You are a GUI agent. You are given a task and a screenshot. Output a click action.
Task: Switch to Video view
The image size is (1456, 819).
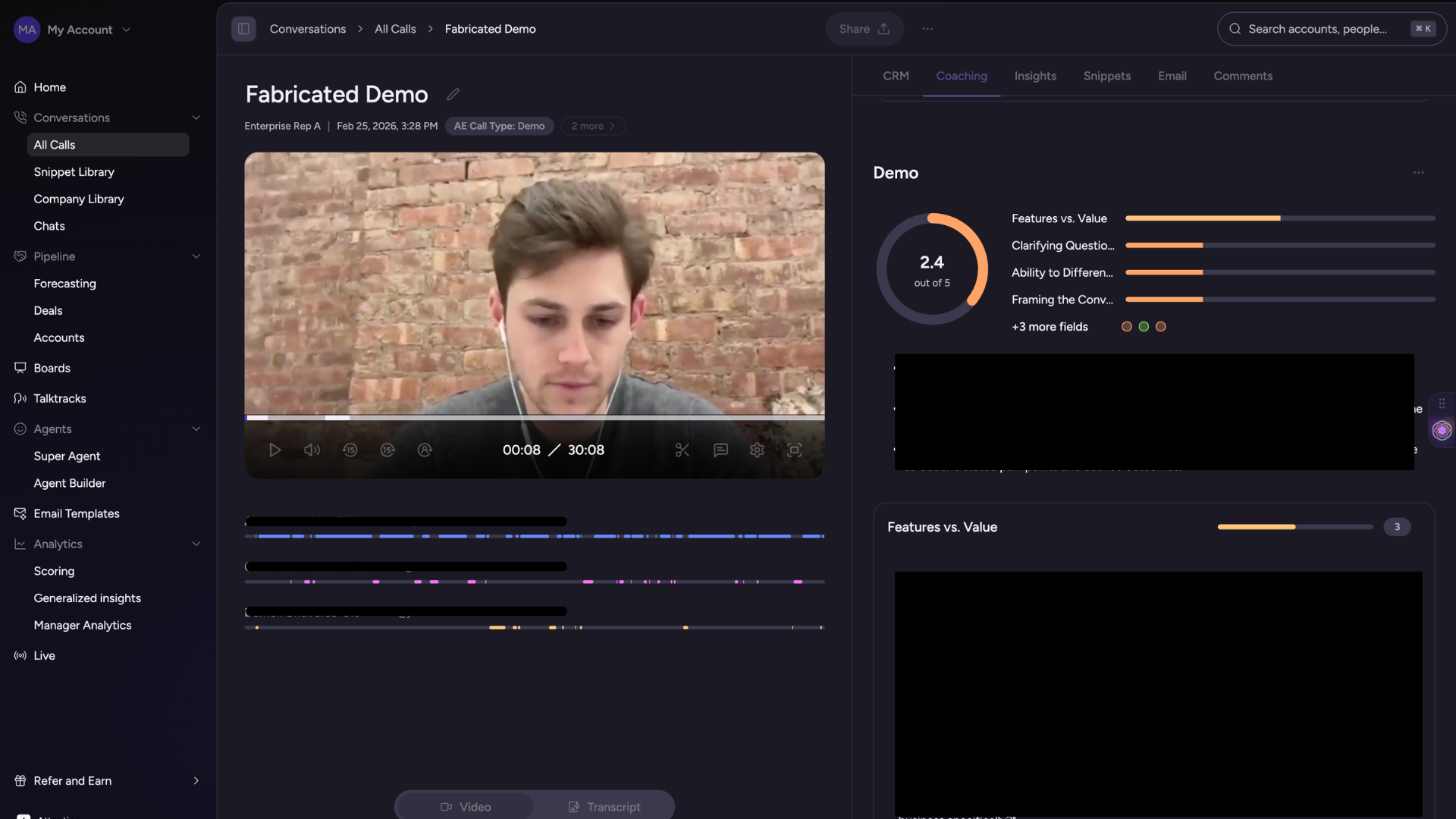click(x=466, y=807)
